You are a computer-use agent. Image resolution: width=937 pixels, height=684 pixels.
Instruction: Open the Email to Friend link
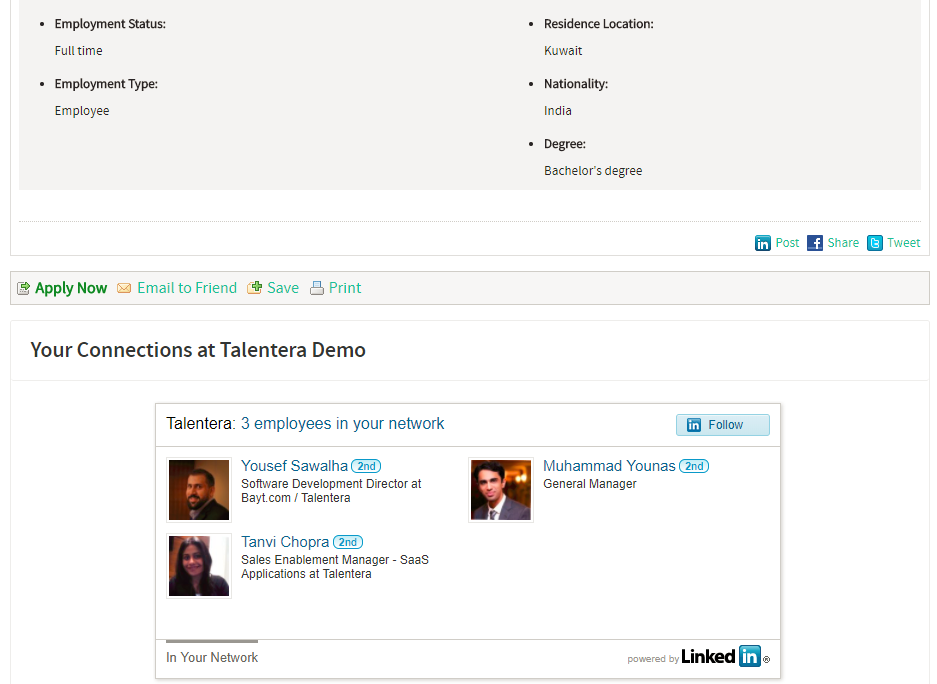coord(187,288)
